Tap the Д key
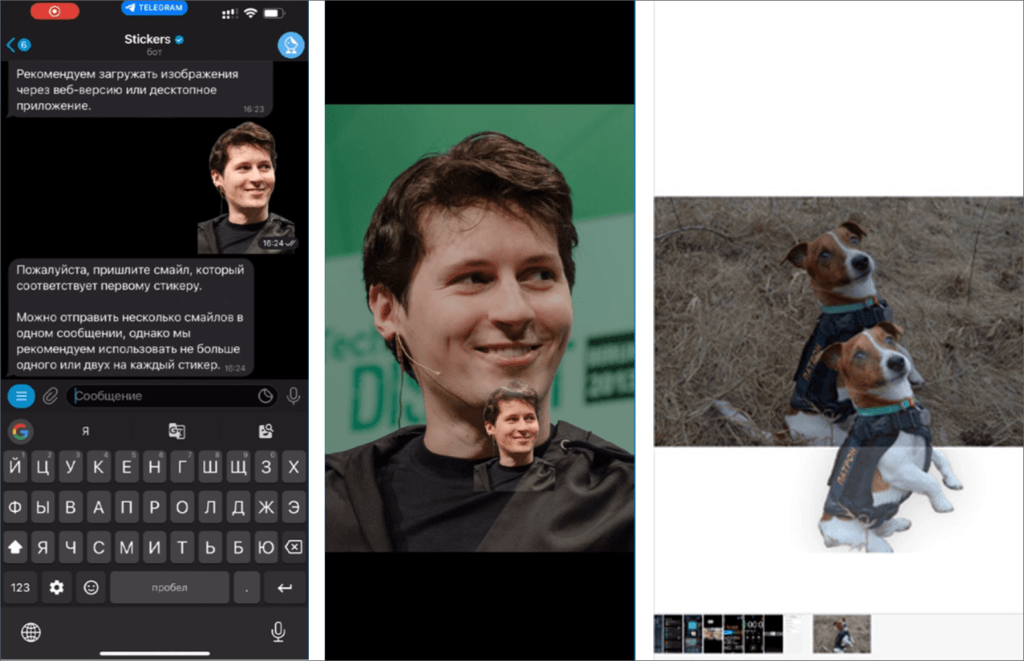The width and height of the screenshot is (1024, 661). click(x=238, y=507)
